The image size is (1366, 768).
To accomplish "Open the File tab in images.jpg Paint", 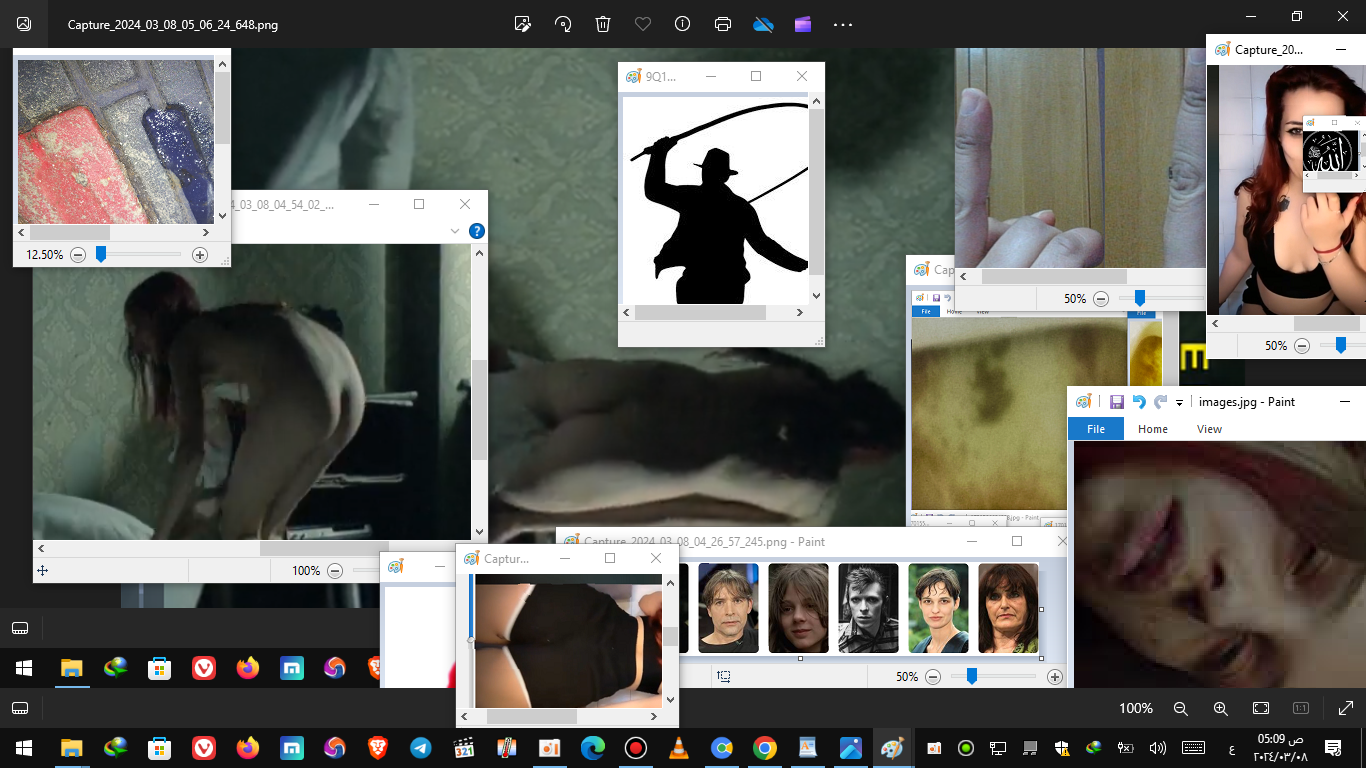I will click(x=1096, y=429).
